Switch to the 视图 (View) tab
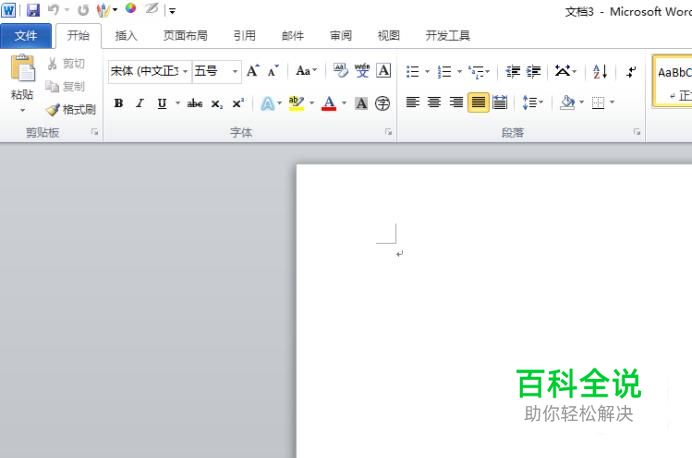Image resolution: width=692 pixels, height=458 pixels. (389, 35)
